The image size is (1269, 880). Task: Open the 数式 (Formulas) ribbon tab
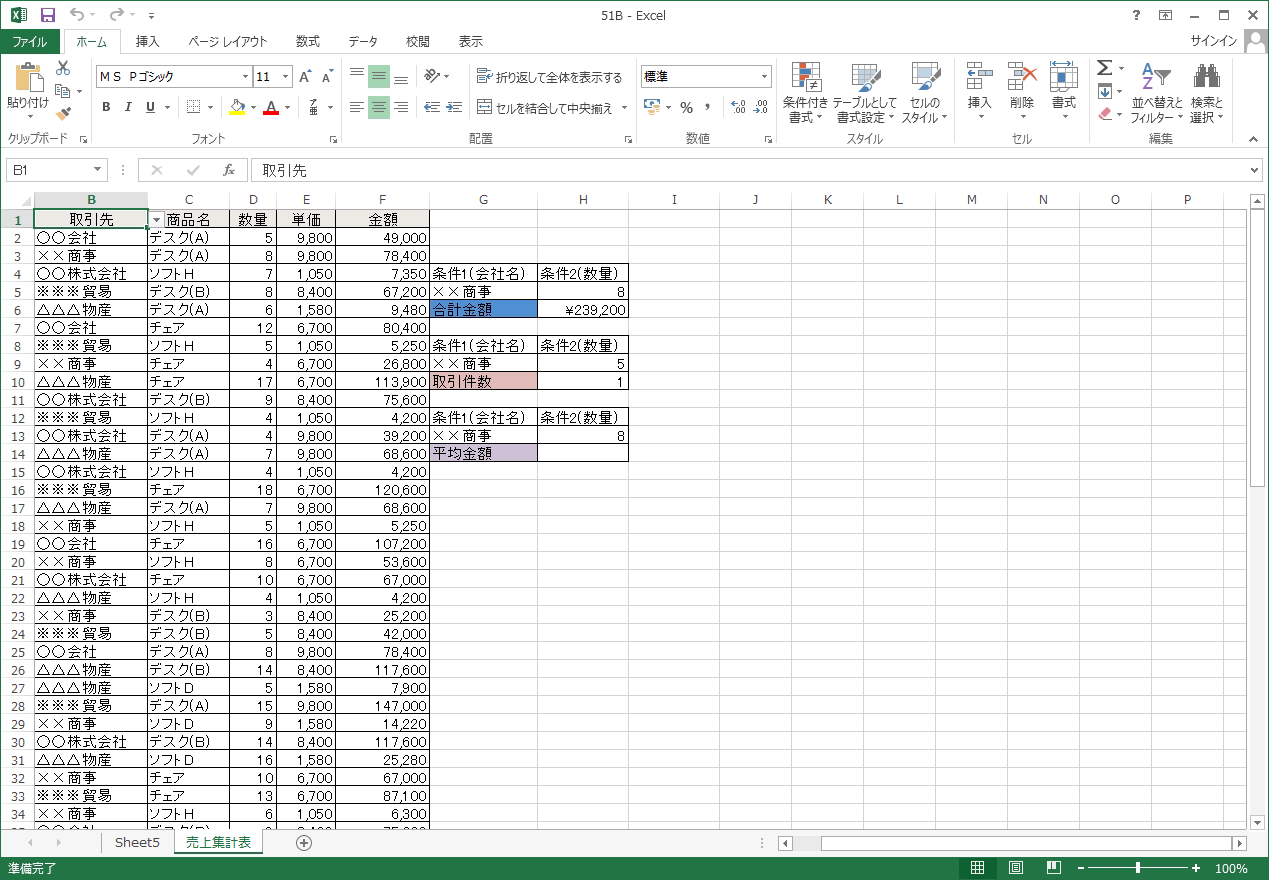(308, 41)
